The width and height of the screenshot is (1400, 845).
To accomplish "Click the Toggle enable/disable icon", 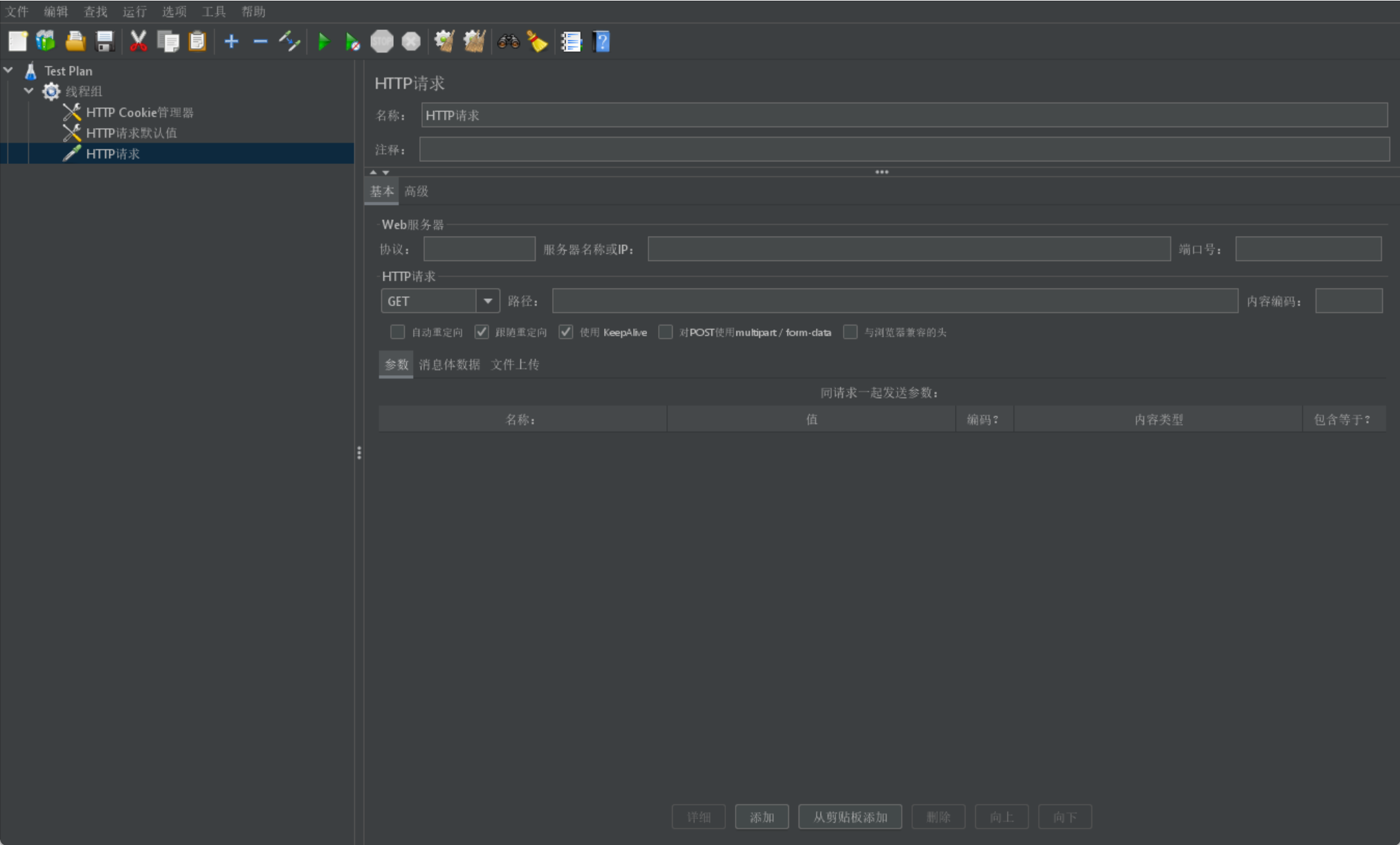I will (x=289, y=42).
